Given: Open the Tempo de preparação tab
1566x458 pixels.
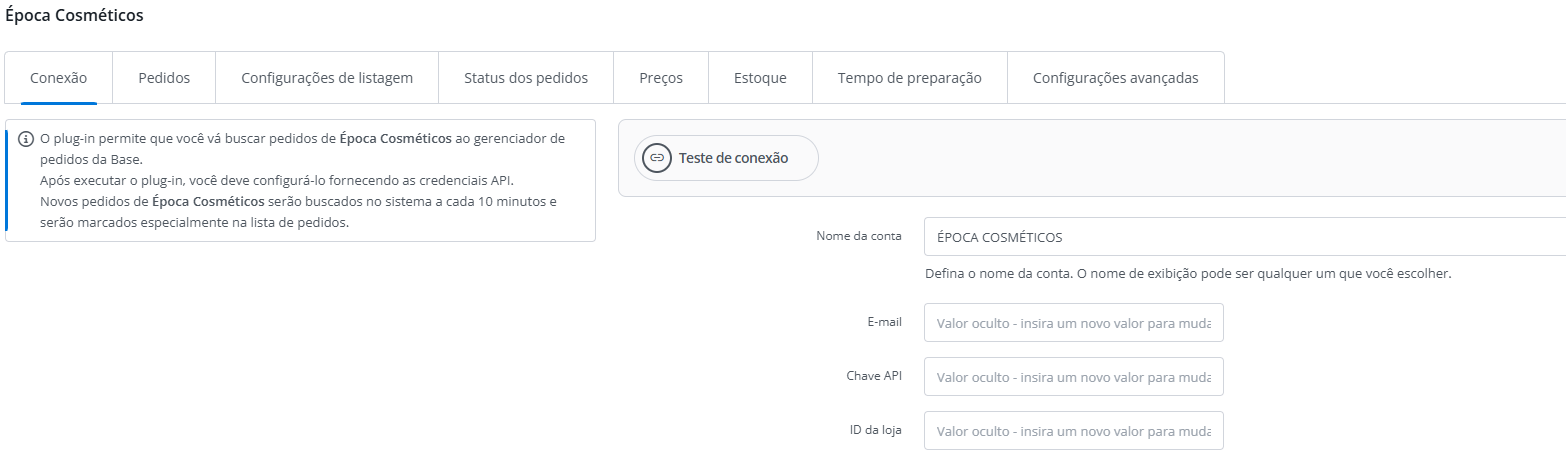Looking at the screenshot, I should pyautogui.click(x=910, y=78).
